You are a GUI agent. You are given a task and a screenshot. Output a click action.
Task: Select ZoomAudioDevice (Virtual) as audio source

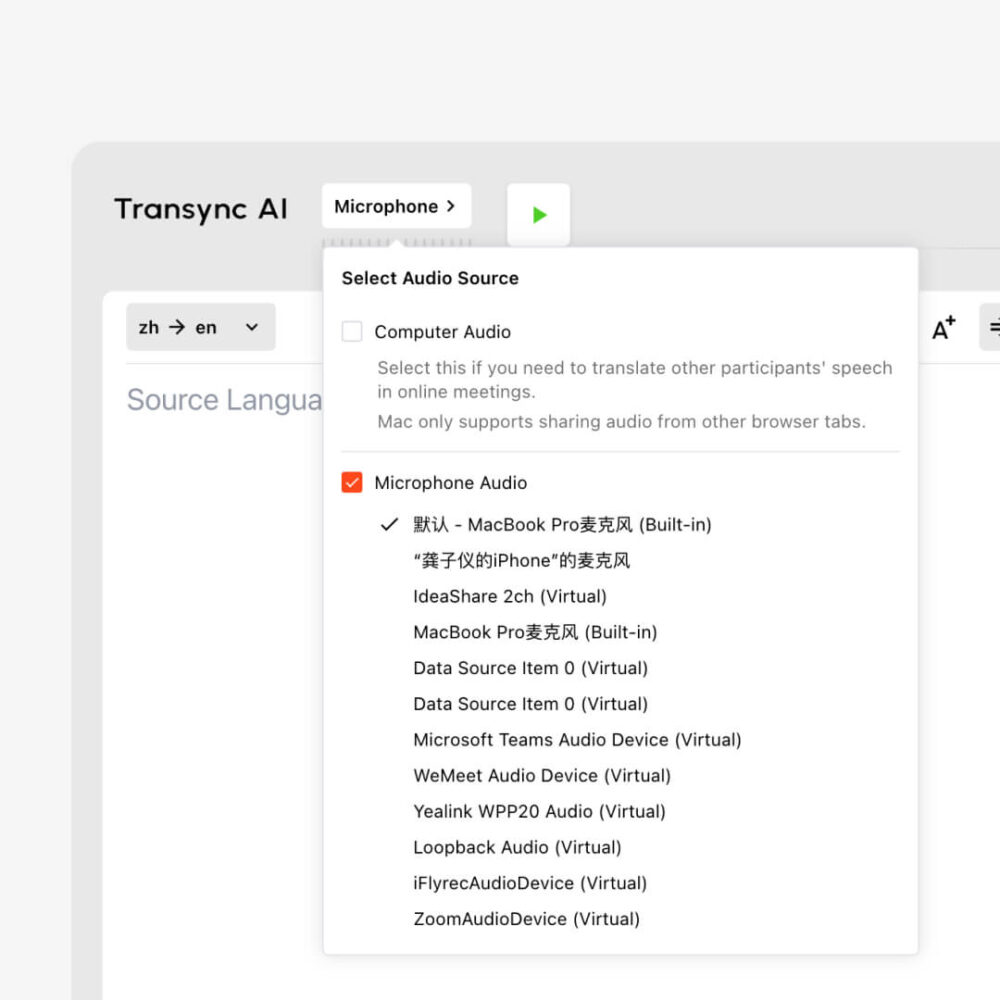[526, 919]
